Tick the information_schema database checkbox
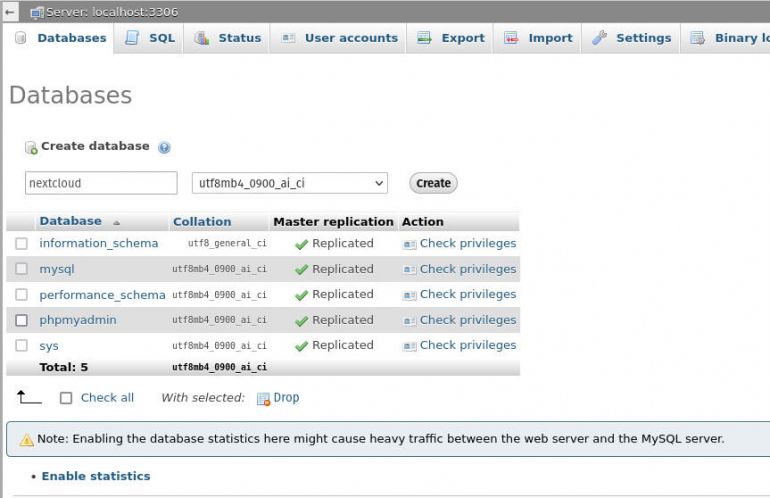 coord(21,244)
